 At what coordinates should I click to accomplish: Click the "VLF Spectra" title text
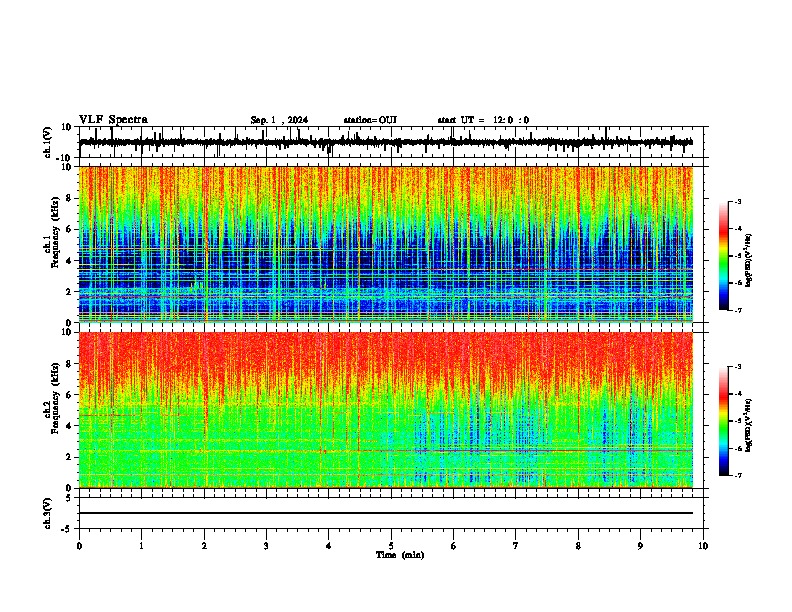point(113,120)
